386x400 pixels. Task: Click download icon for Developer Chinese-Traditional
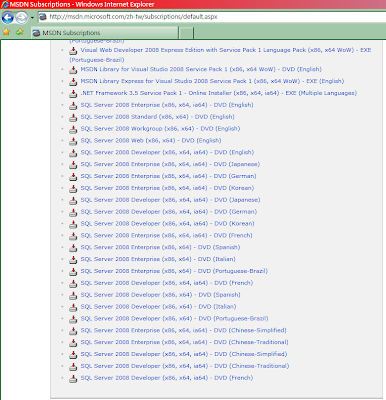point(73,367)
